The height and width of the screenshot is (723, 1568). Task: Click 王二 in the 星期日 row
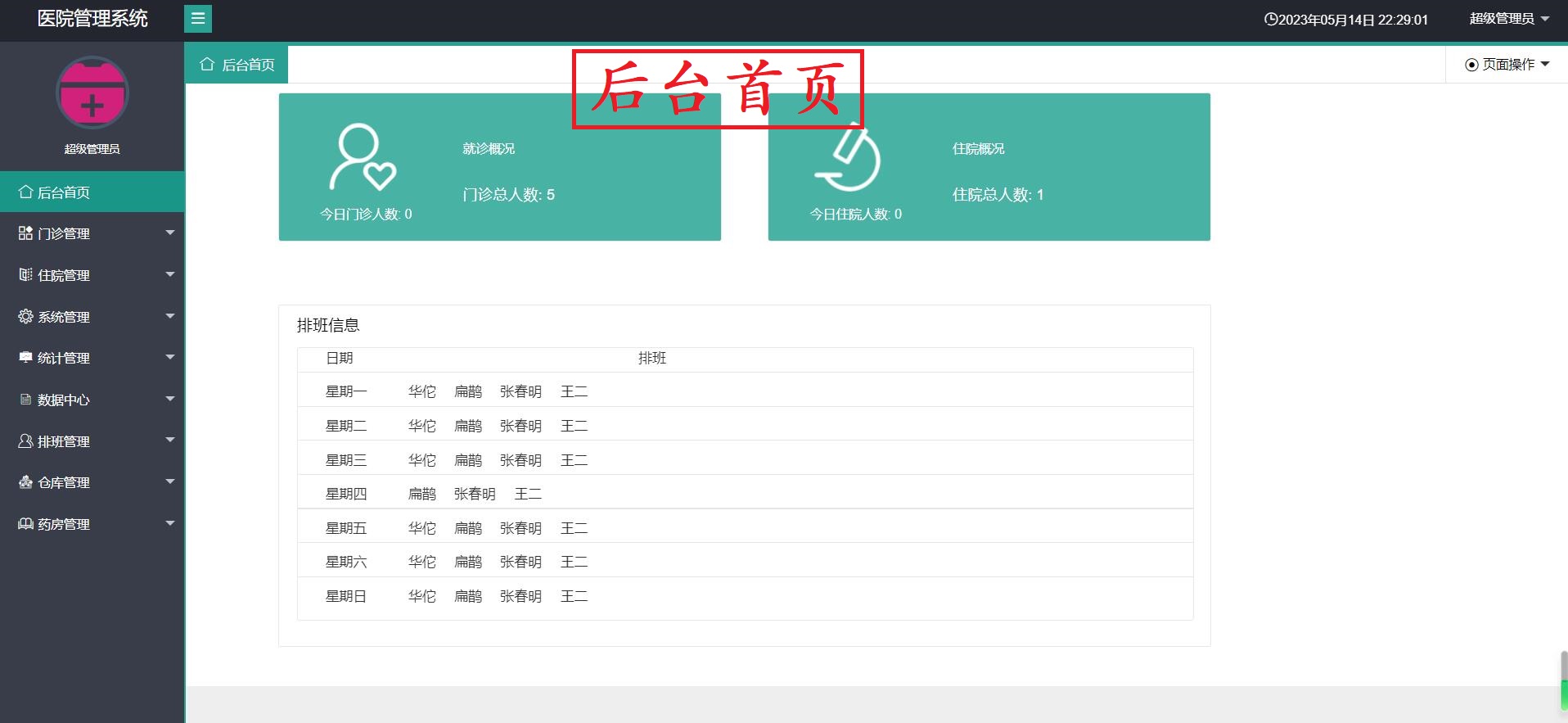pos(574,596)
